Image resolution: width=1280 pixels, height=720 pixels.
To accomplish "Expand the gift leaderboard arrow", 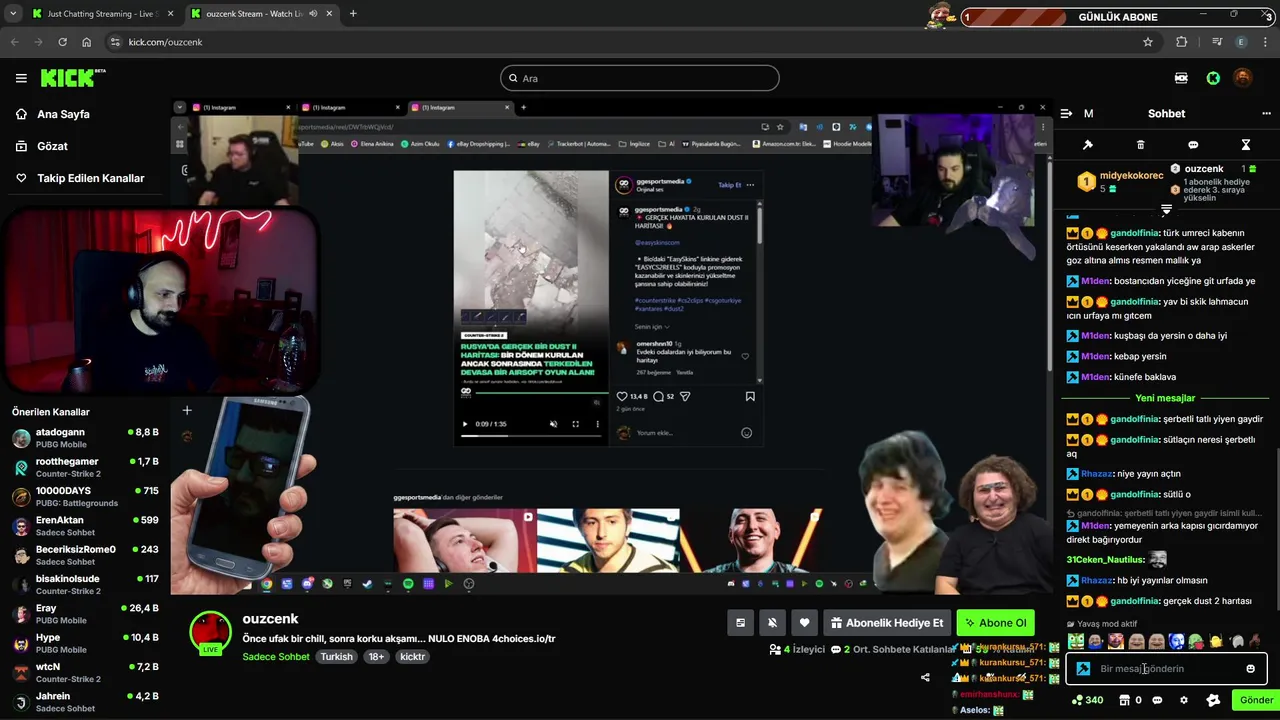I will point(1166,210).
